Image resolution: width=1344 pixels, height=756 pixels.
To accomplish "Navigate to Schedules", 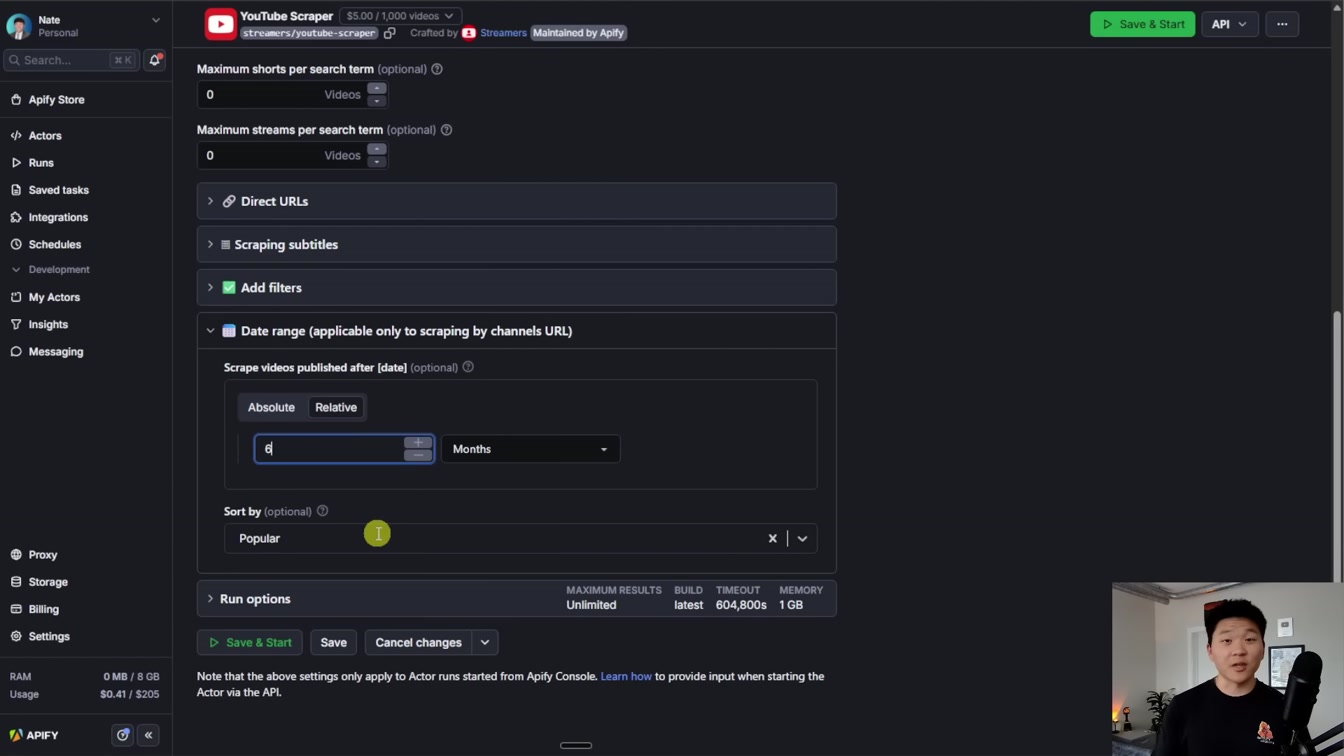I will tap(55, 244).
